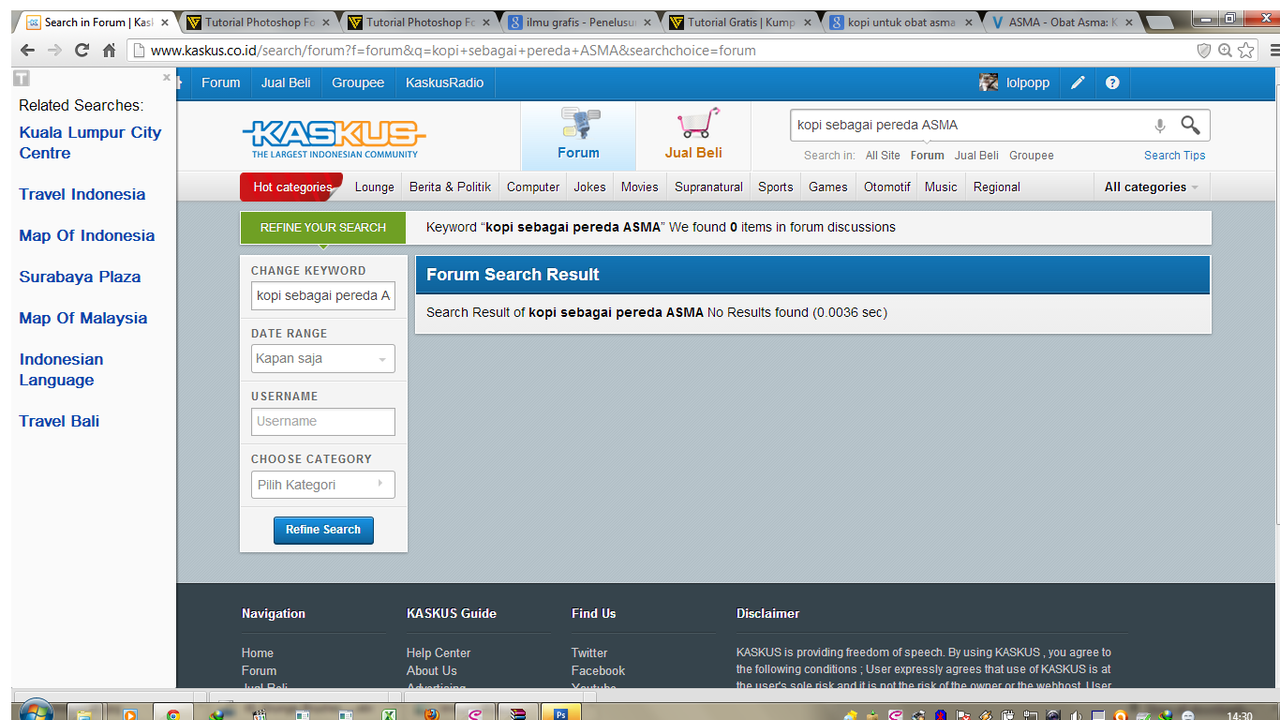The image size is (1280, 720).
Task: Click the KASKUS logo
Action: click(x=334, y=138)
